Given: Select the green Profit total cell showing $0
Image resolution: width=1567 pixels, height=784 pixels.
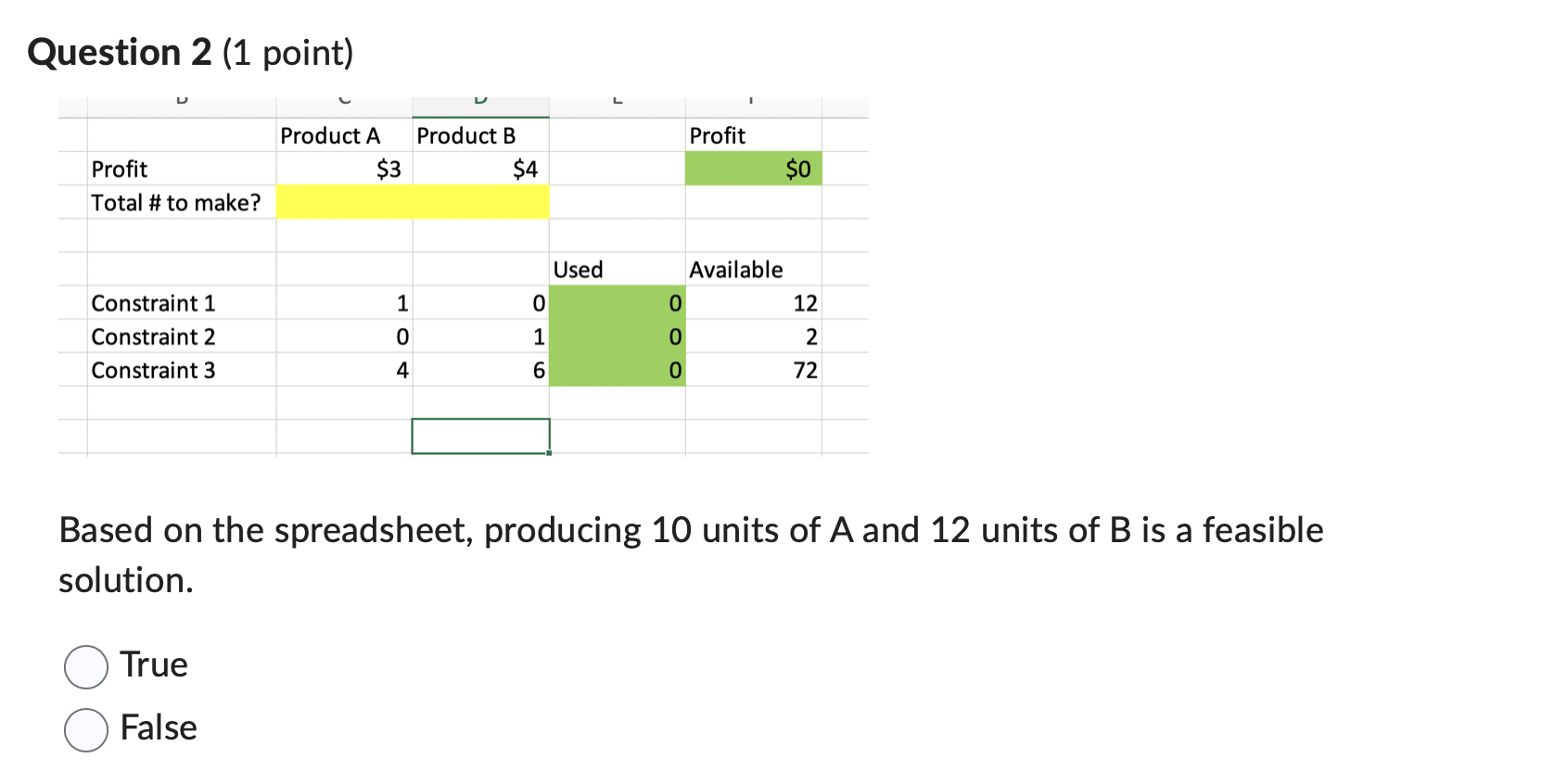Looking at the screenshot, I should point(753,169).
